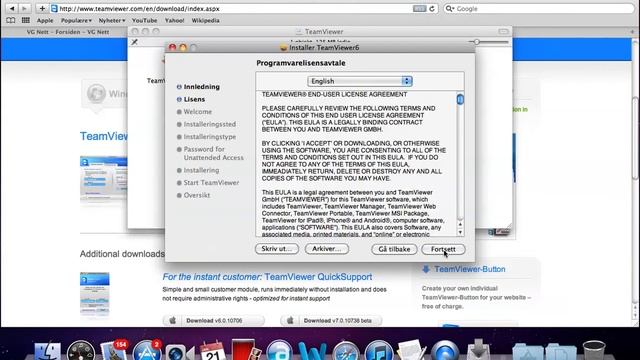This screenshot has width=640, height=360.
Task: Reload the page with the refresh icon
Action: [x=432, y=9]
